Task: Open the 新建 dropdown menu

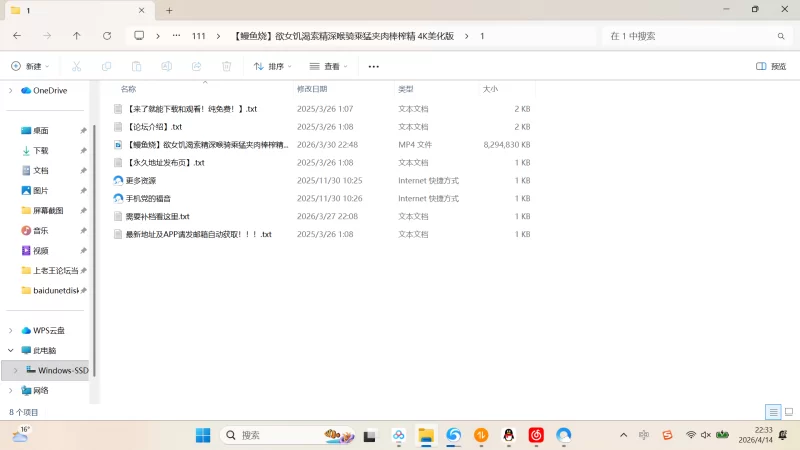Action: pyautogui.click(x=31, y=66)
